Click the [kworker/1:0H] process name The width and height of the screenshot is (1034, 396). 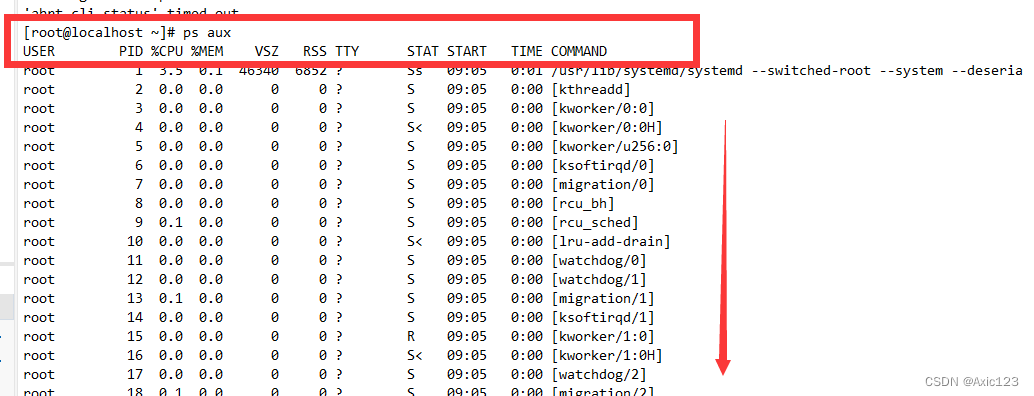point(607,356)
